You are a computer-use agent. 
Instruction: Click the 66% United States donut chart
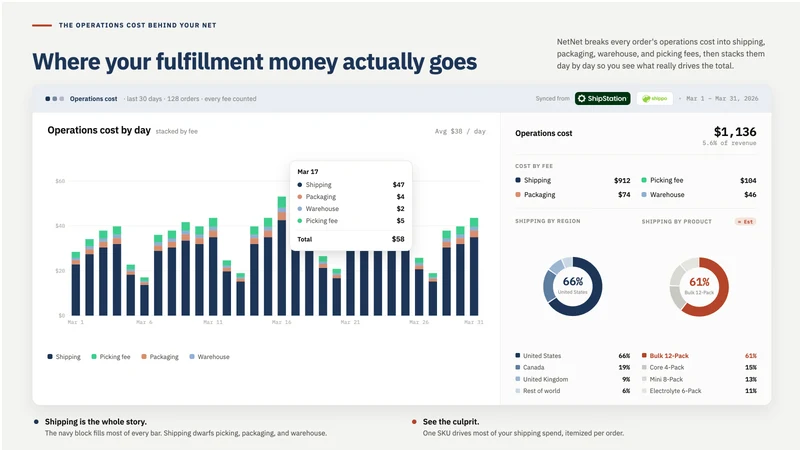tap(572, 286)
